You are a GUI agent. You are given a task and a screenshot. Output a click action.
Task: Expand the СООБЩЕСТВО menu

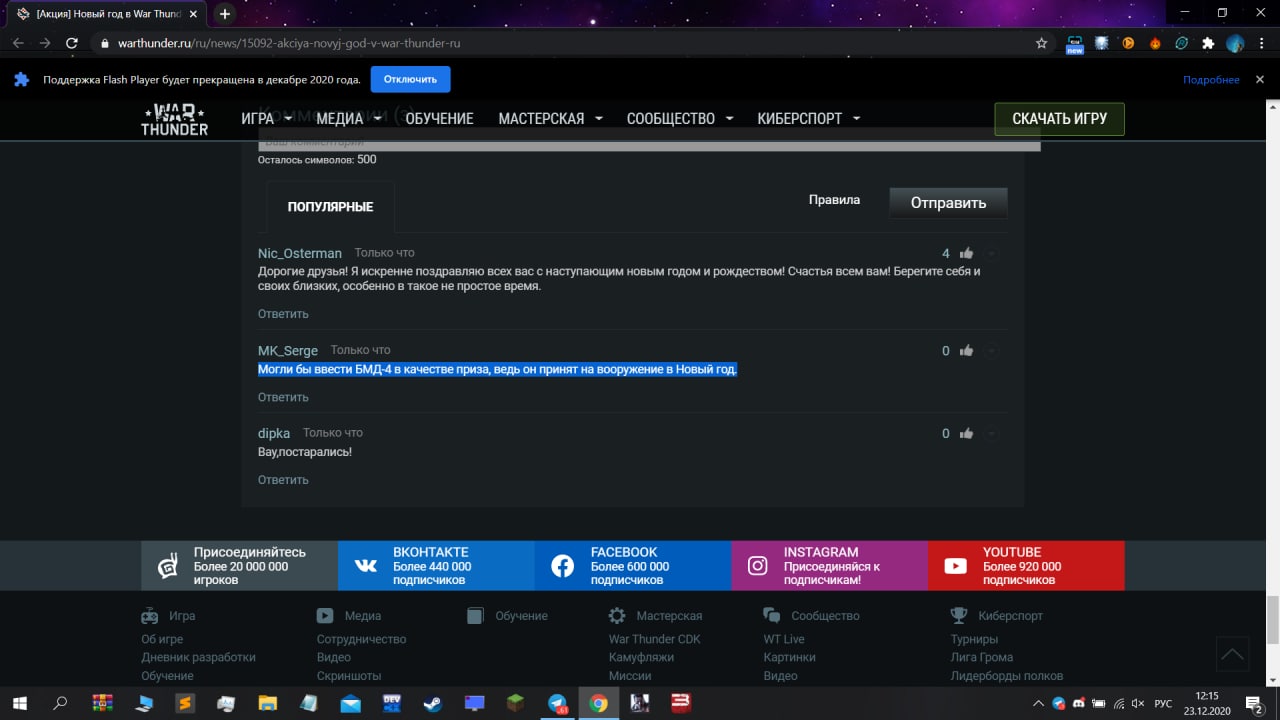tap(680, 118)
